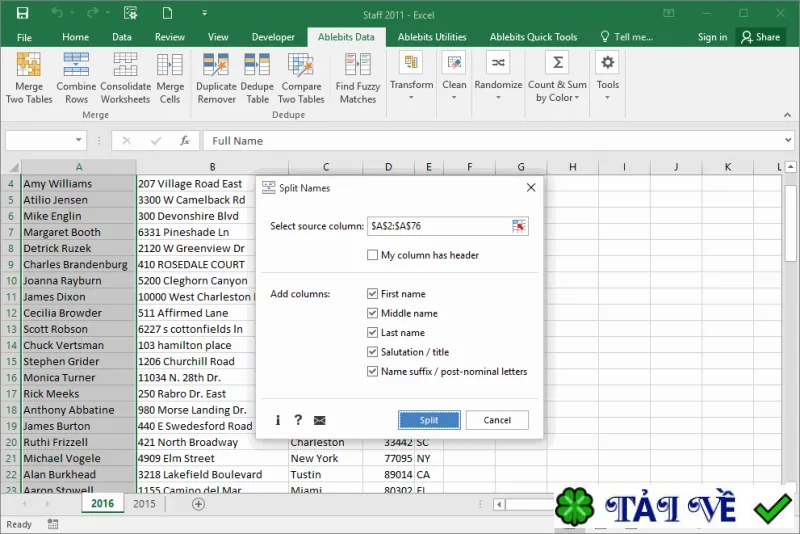Open the Randomize dropdown
The height and width of the screenshot is (534, 800).
[x=498, y=77]
